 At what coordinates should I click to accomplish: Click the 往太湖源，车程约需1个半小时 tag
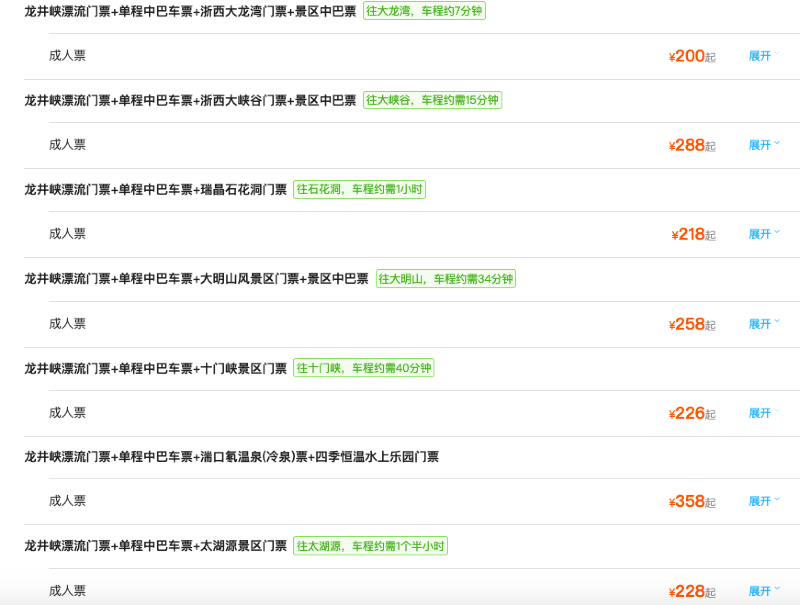[370, 546]
